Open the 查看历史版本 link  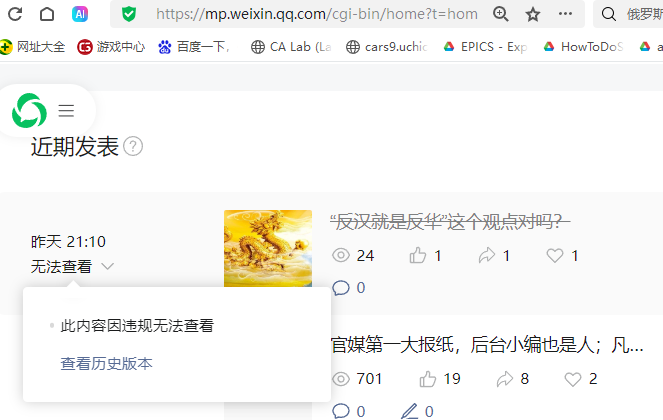click(x=107, y=364)
